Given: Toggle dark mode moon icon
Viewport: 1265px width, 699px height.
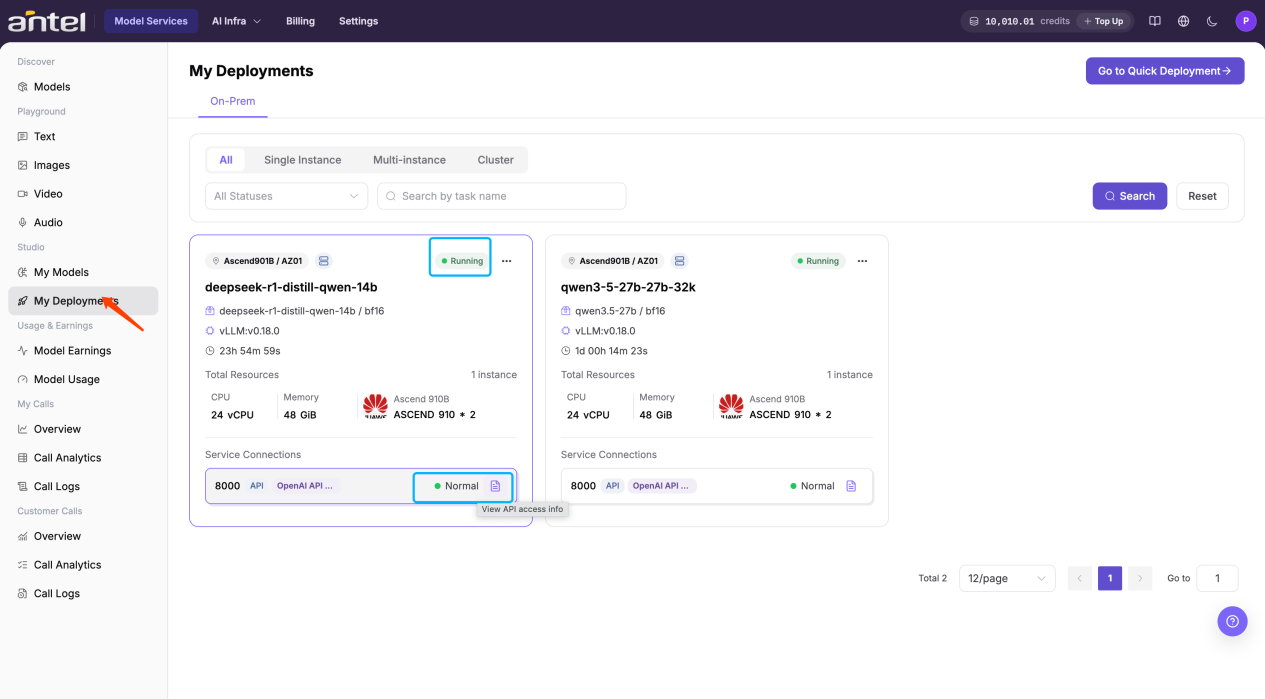Looking at the screenshot, I should tap(1212, 21).
